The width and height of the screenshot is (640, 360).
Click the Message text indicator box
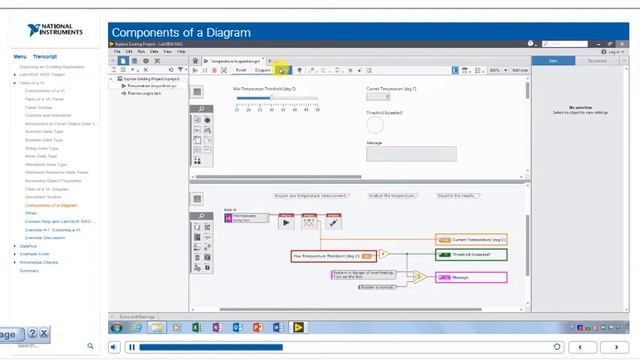pos(411,154)
